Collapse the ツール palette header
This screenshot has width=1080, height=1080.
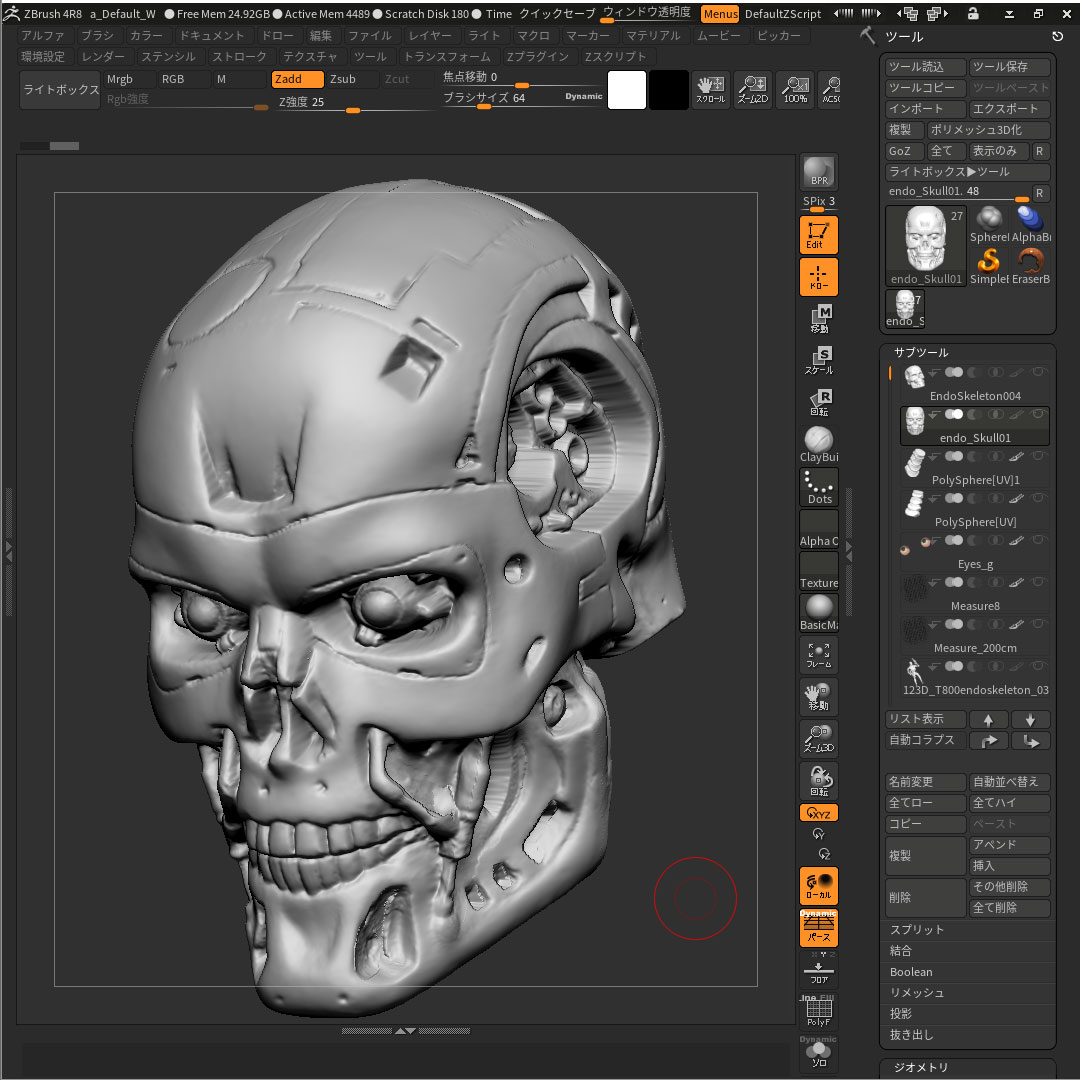click(x=904, y=37)
